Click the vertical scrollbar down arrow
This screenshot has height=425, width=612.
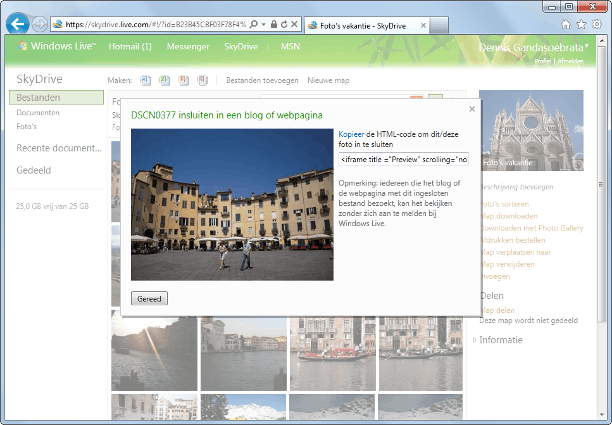click(x=601, y=414)
